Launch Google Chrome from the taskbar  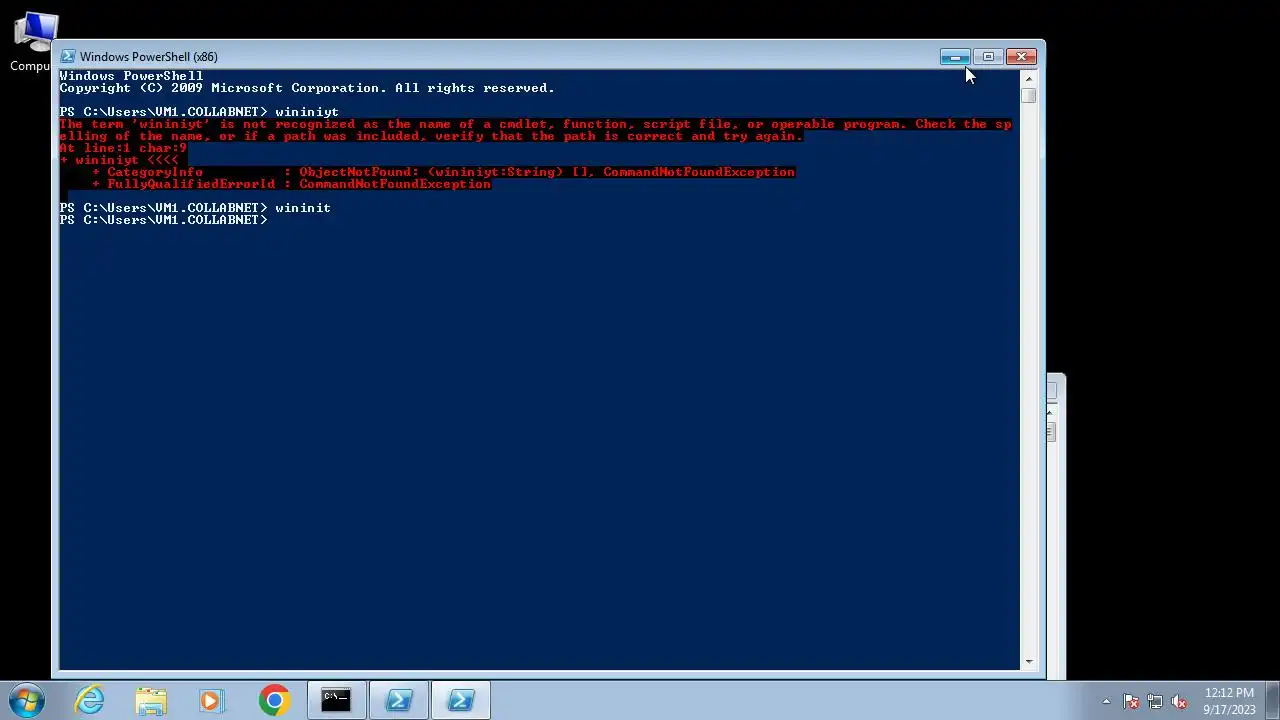[x=274, y=700]
